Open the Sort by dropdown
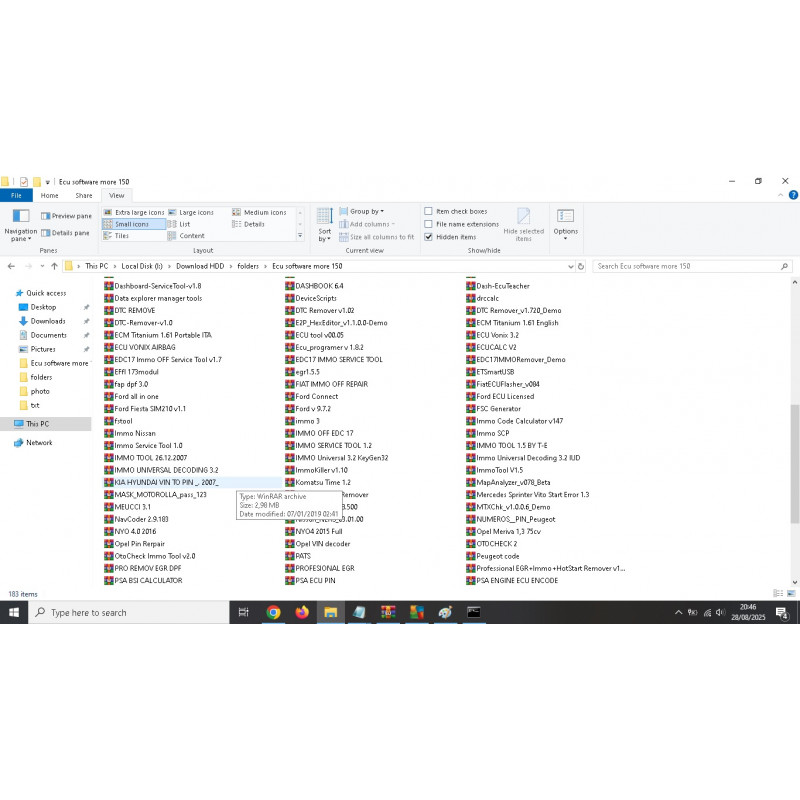The image size is (800, 800). (324, 224)
